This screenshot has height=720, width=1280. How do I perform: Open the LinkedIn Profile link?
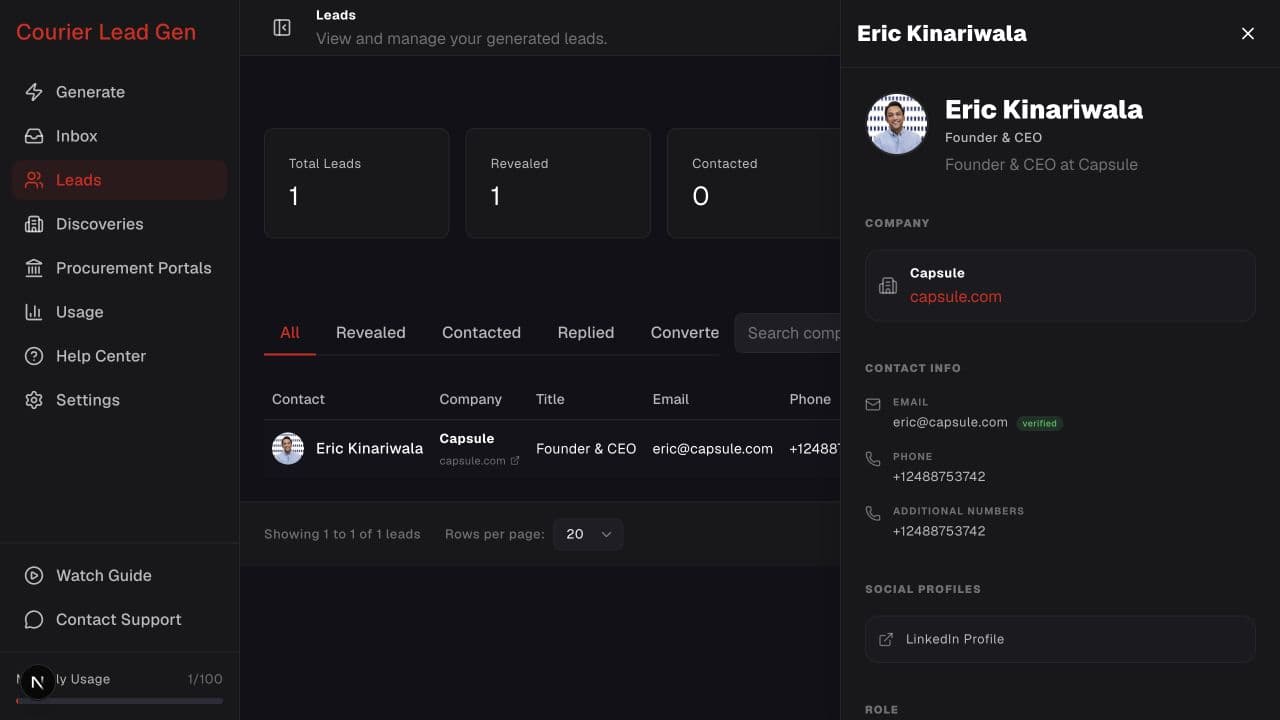1060,639
